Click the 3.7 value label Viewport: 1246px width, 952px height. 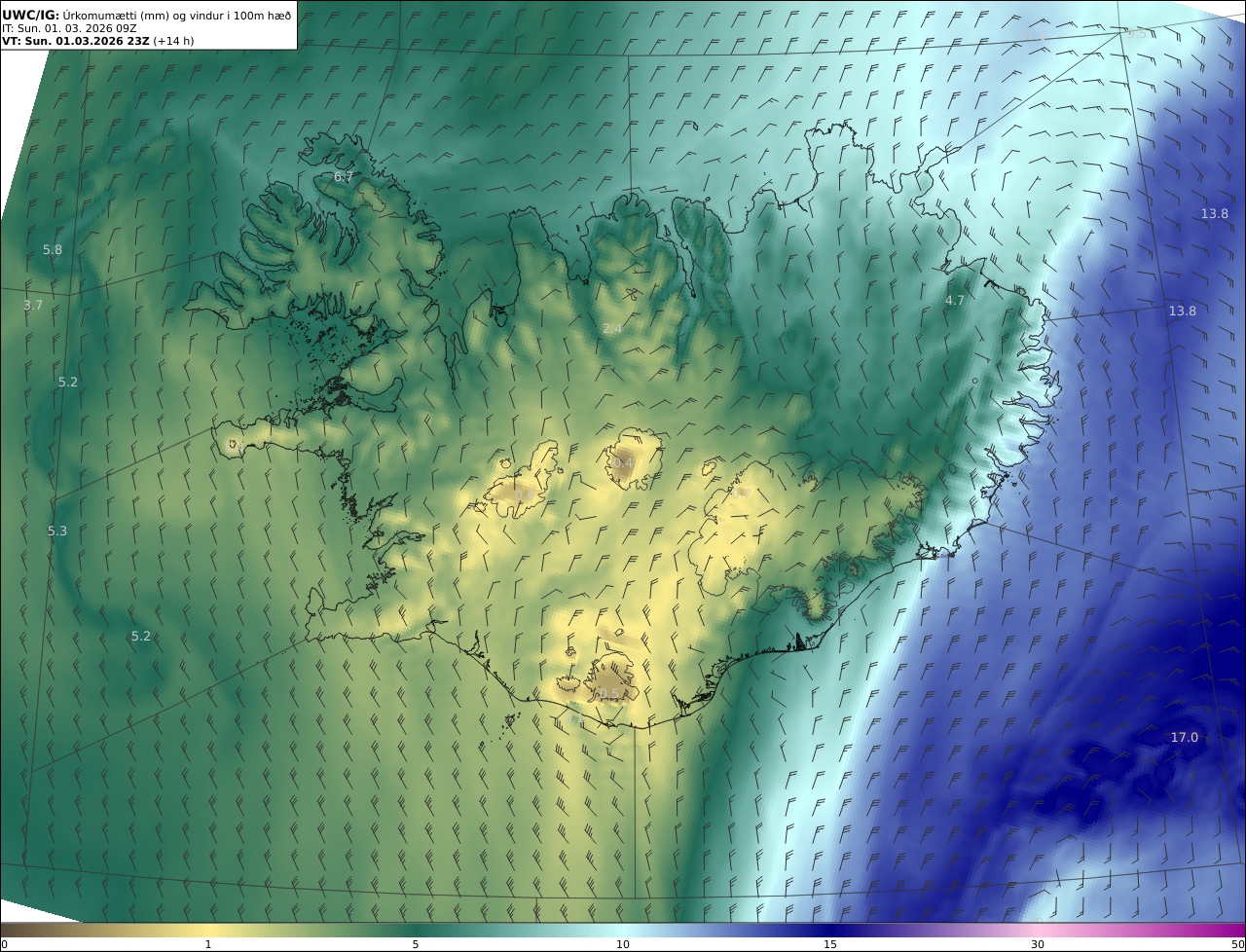[x=33, y=305]
